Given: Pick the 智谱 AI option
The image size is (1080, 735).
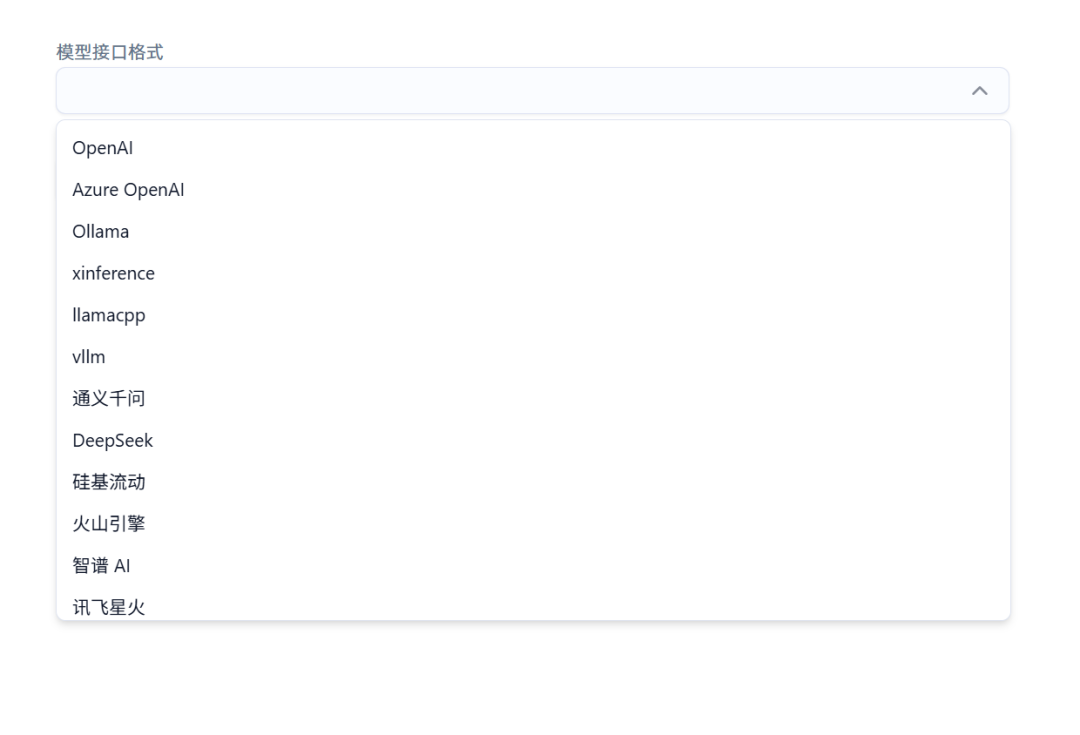Looking at the screenshot, I should (101, 566).
